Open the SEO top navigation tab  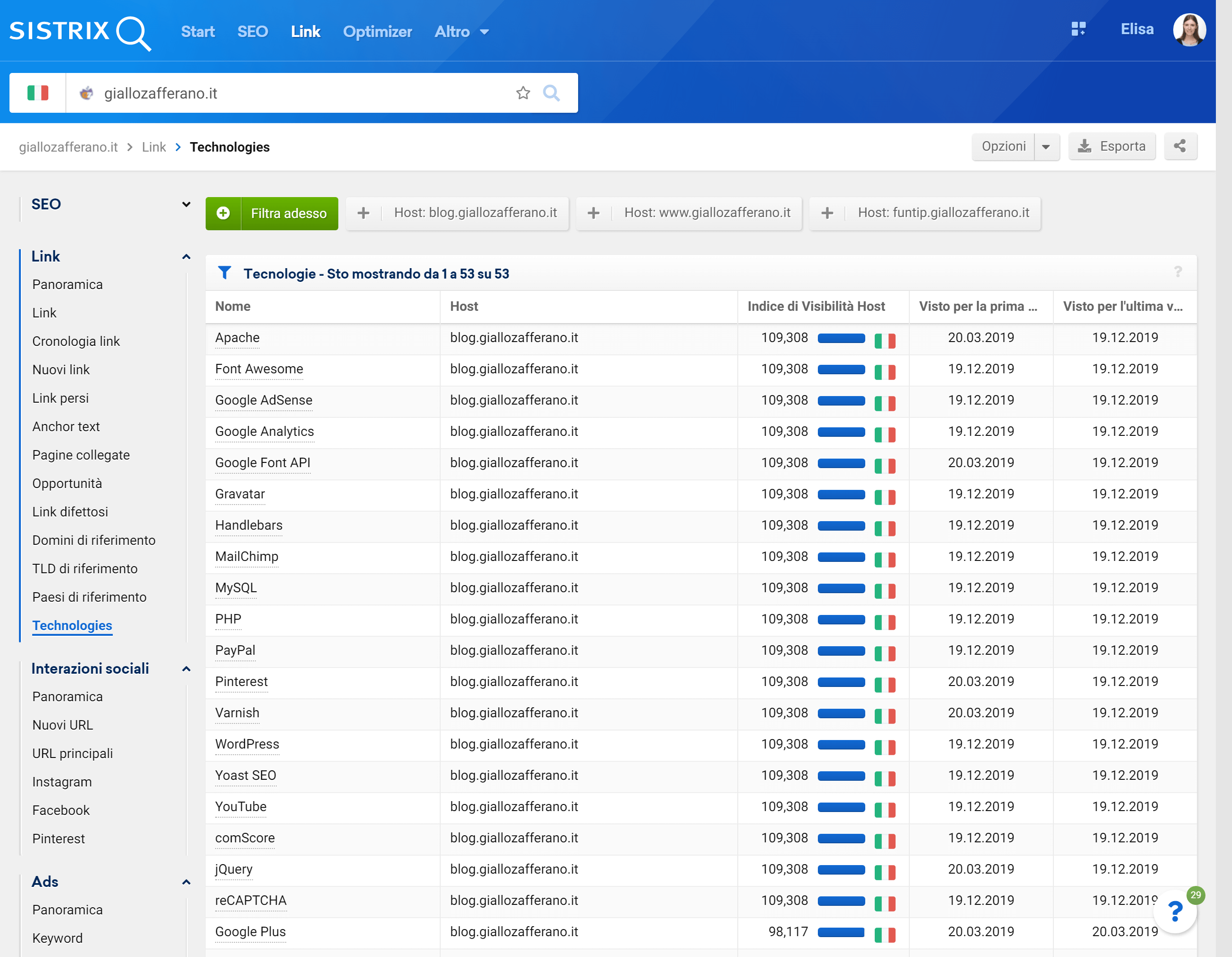[x=252, y=32]
